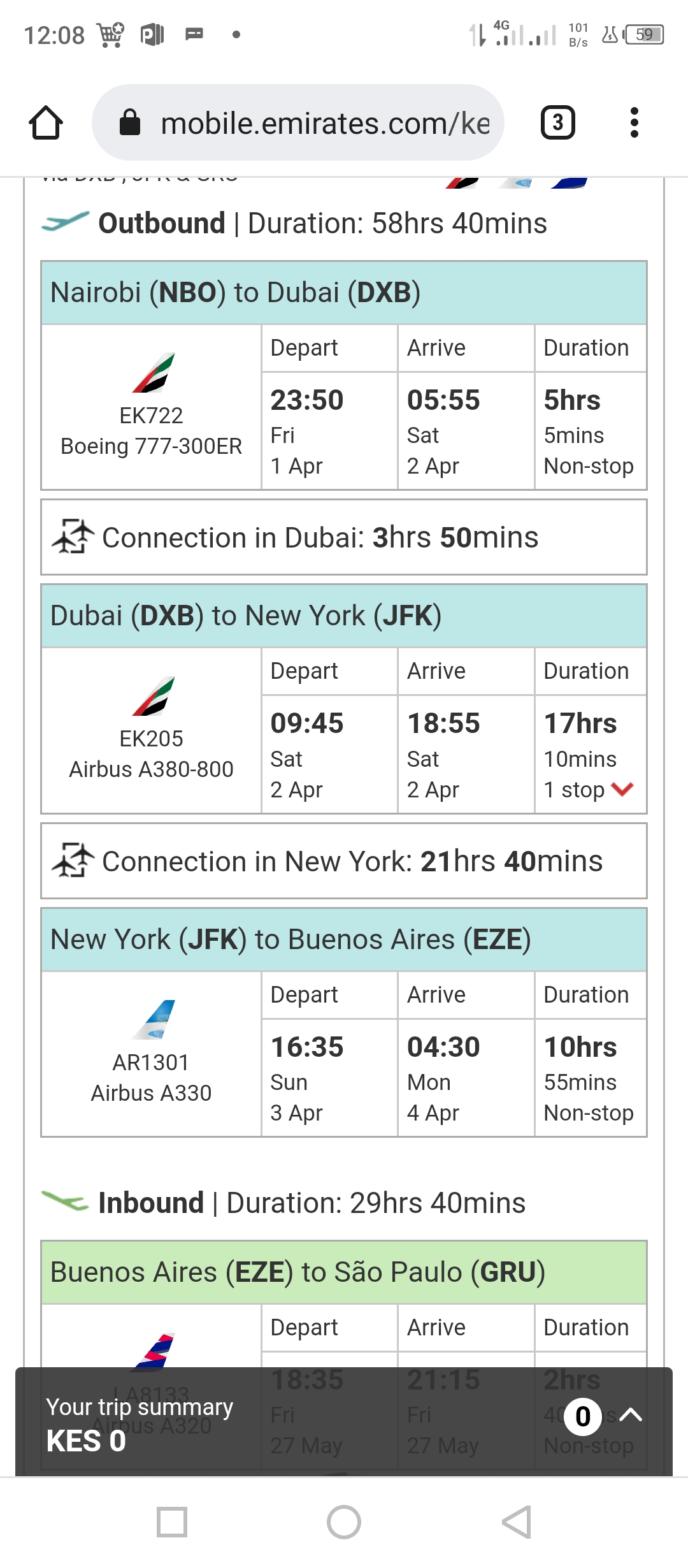
Task: Tap the browser home icon
Action: pos(46,122)
